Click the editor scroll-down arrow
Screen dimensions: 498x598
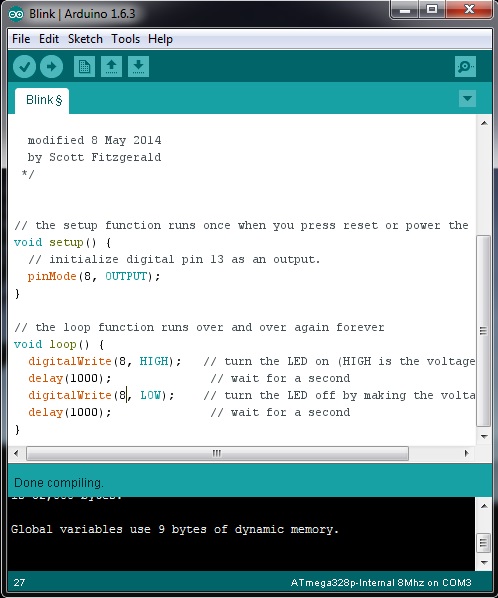[x=484, y=437]
